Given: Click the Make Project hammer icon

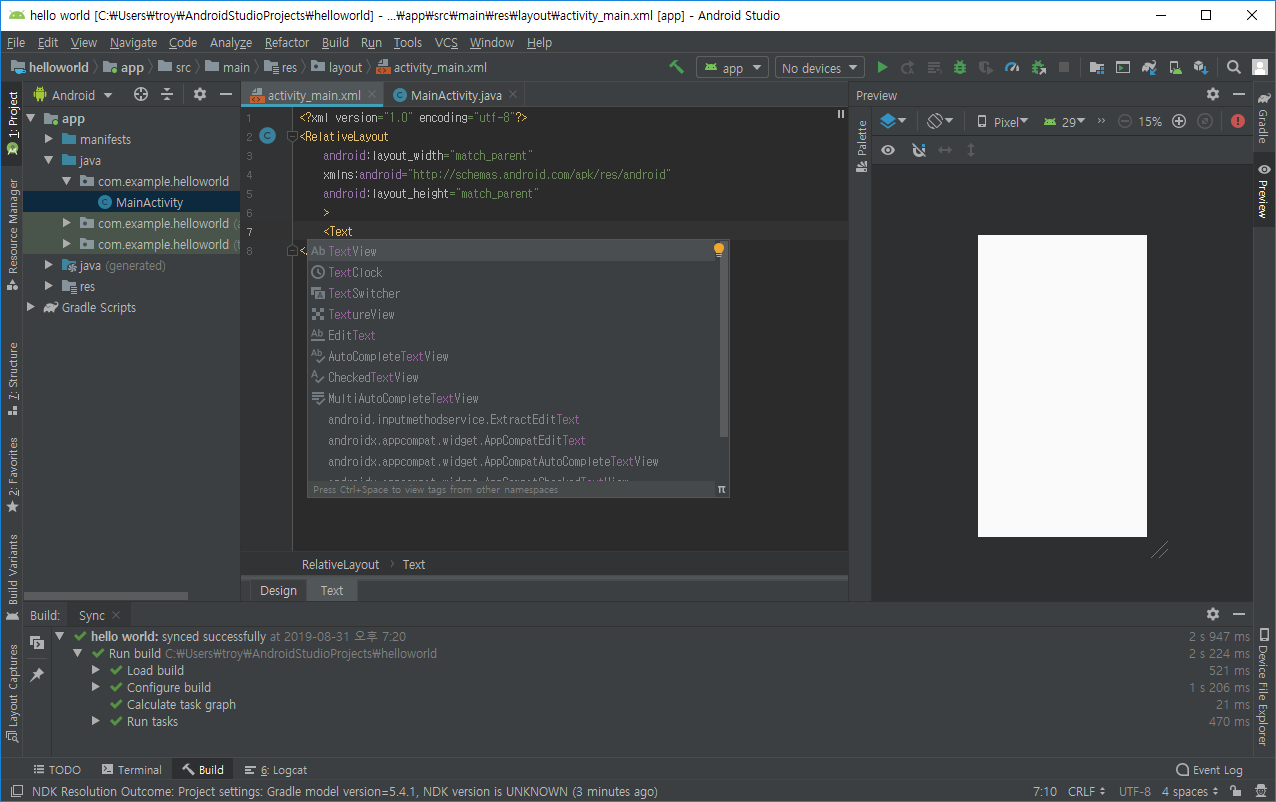Looking at the screenshot, I should point(677,67).
